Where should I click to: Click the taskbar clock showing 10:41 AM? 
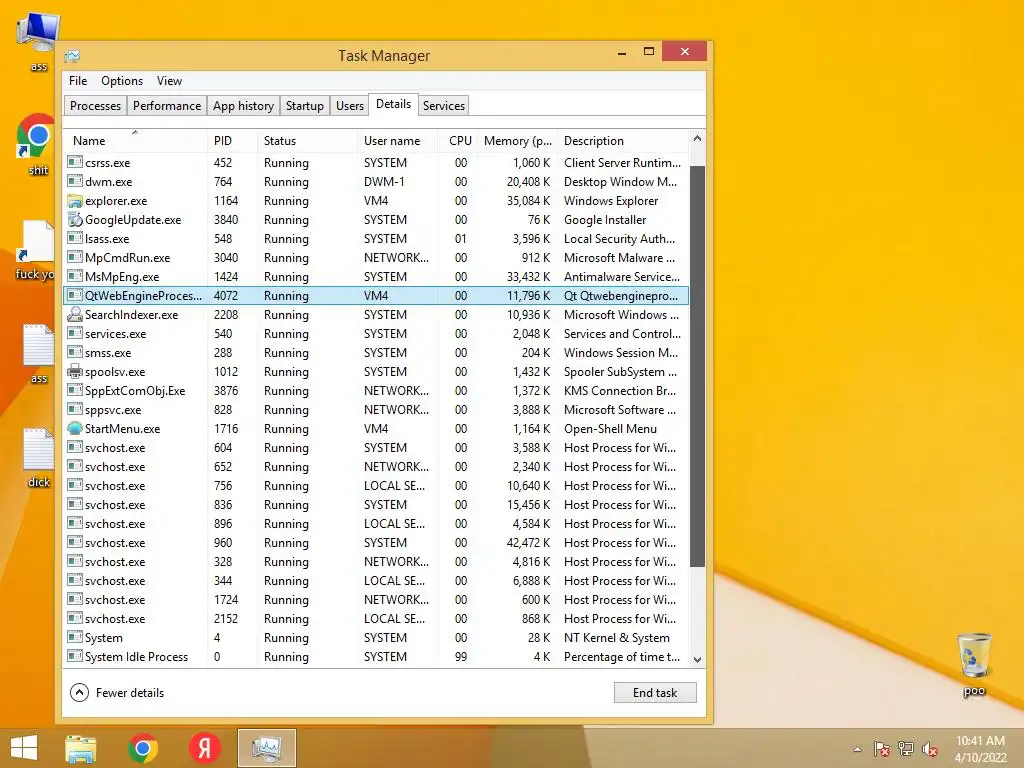coord(980,741)
